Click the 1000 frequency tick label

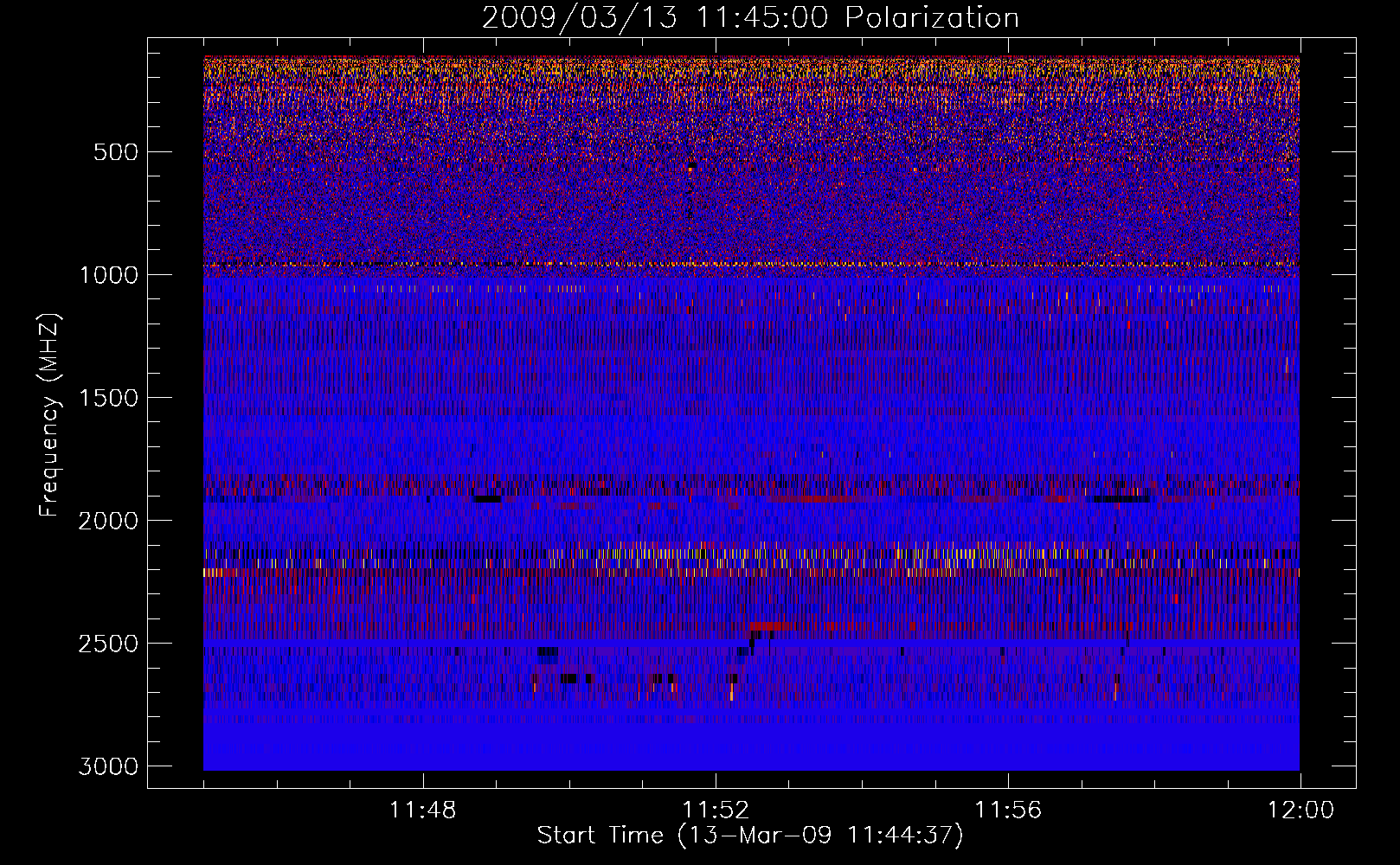click(x=108, y=275)
